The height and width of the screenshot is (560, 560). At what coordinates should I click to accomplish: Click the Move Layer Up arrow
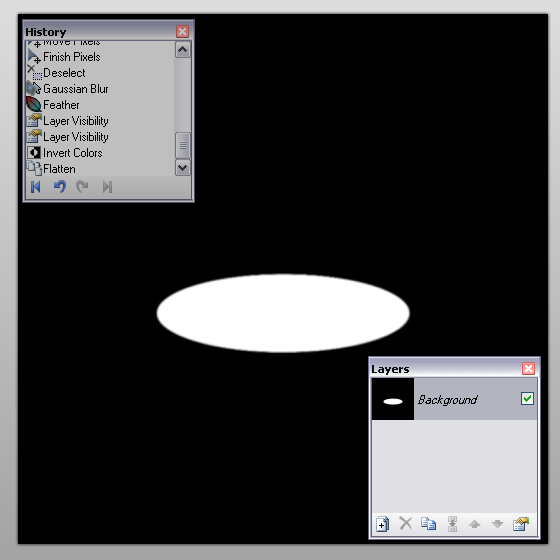[x=474, y=524]
